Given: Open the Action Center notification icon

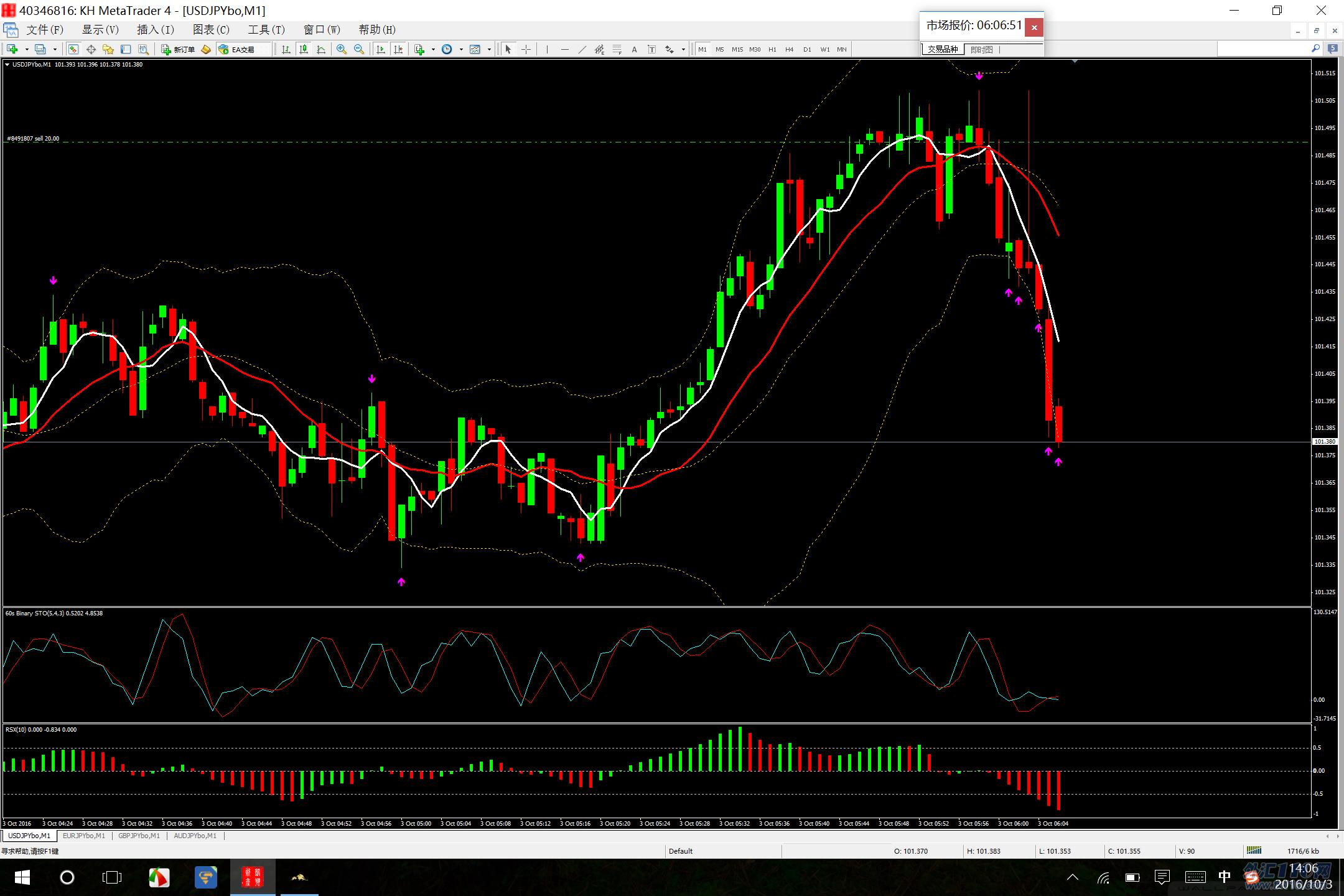Looking at the screenshot, I should 1162,877.
